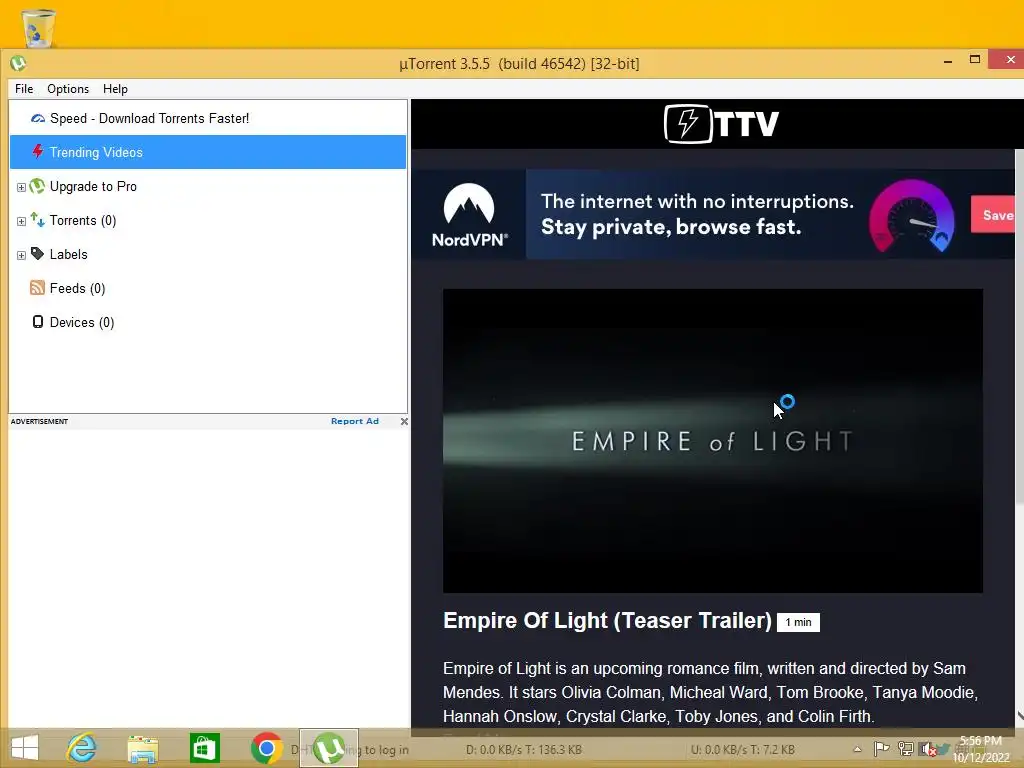Image resolution: width=1024 pixels, height=768 pixels.
Task: Play the Empire of Light video thumbnail
Action: (712, 441)
